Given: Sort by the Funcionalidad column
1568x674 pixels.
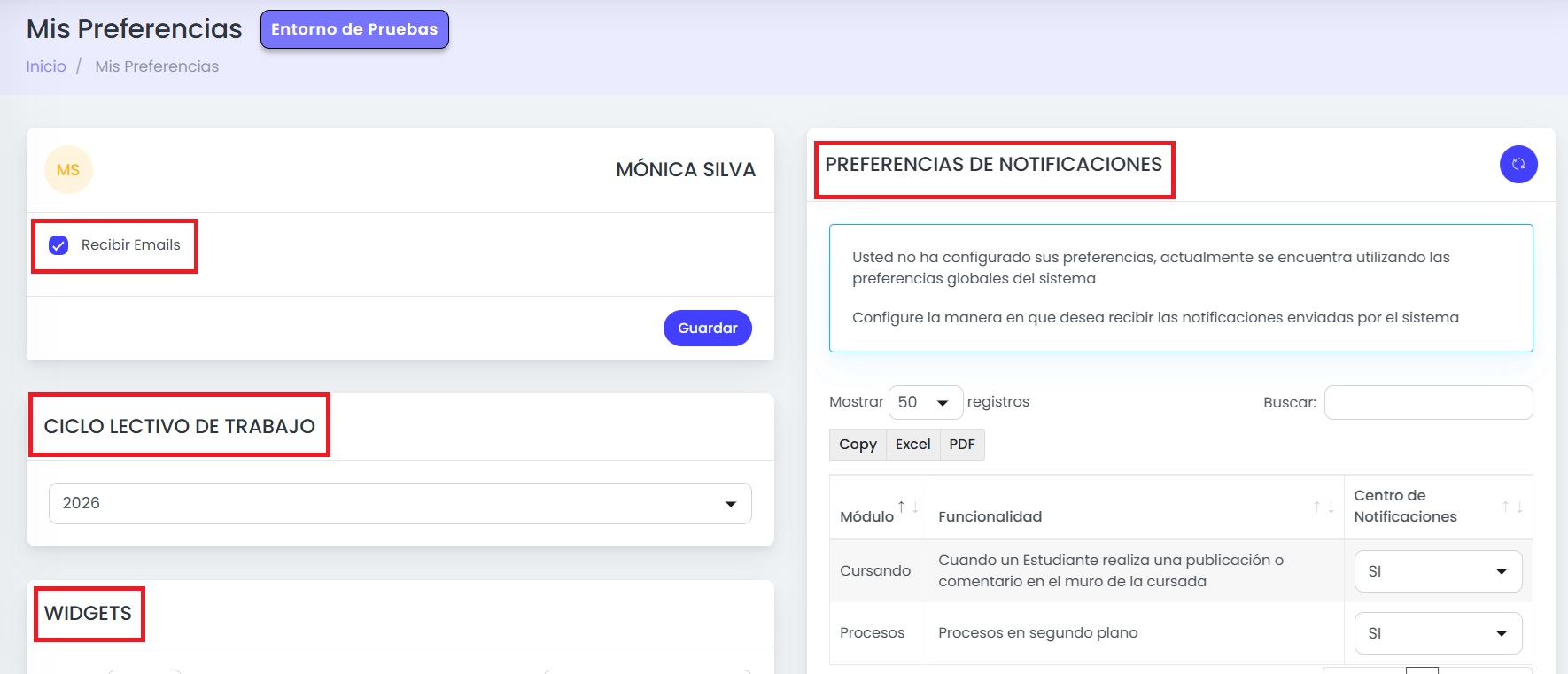Looking at the screenshot, I should (x=1136, y=507).
